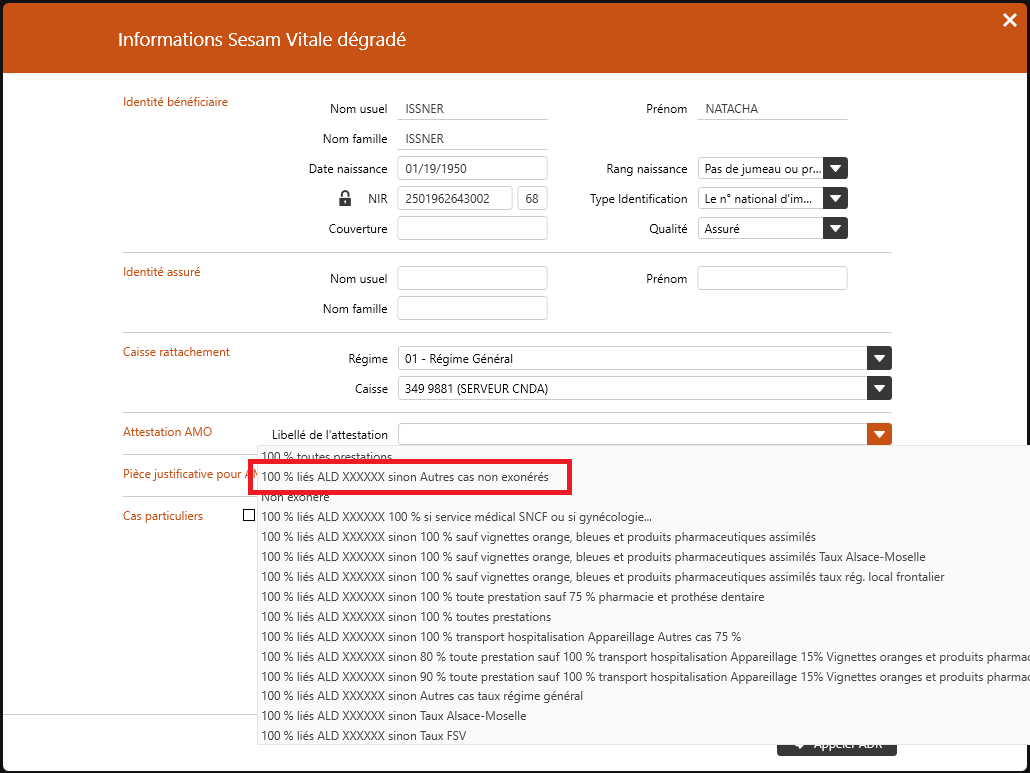Click the padlock icon beside NIR
Image resolution: width=1030 pixels, height=773 pixels.
(x=345, y=198)
